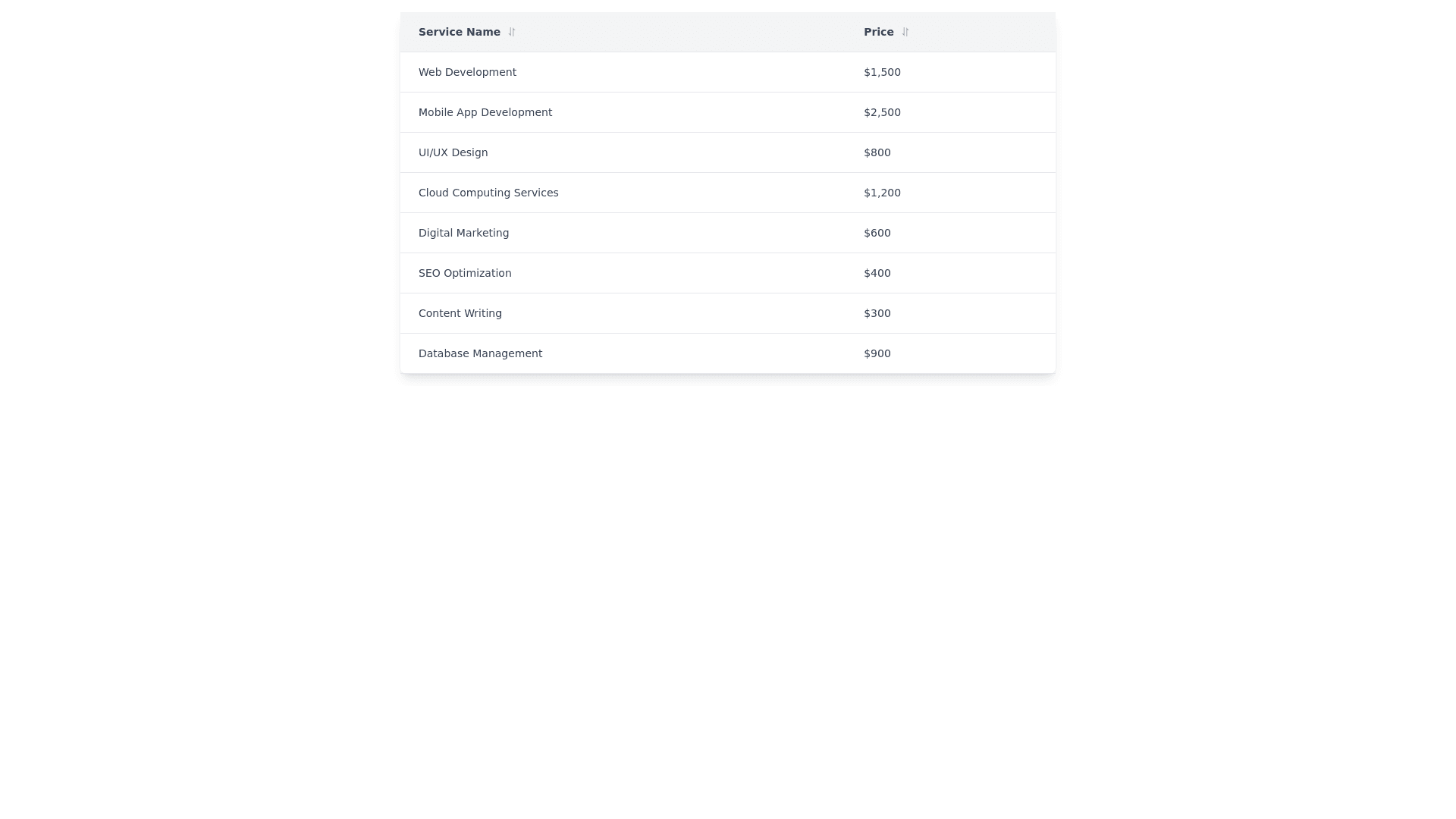
Task: Sort table by Price header
Action: pyautogui.click(x=878, y=32)
